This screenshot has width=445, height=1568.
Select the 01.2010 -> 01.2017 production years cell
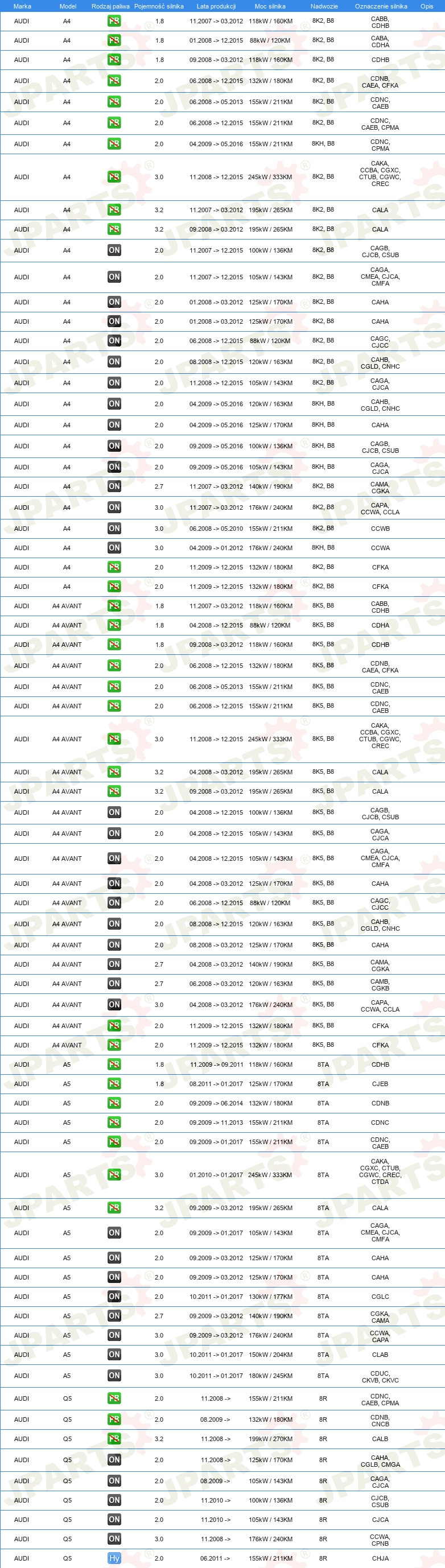216,1175
